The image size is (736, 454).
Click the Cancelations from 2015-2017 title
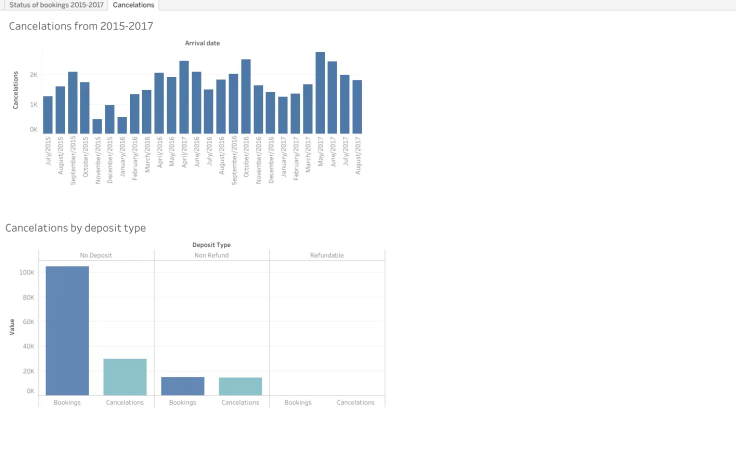(81, 26)
